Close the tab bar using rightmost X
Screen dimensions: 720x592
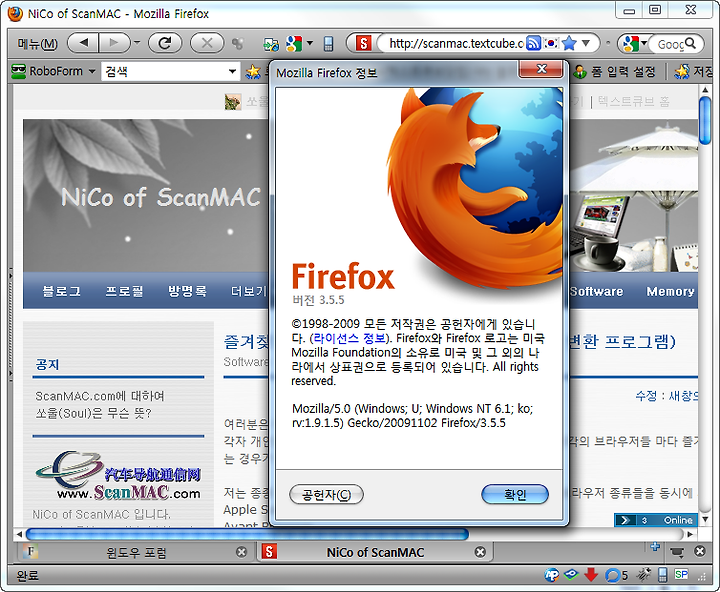[700, 551]
